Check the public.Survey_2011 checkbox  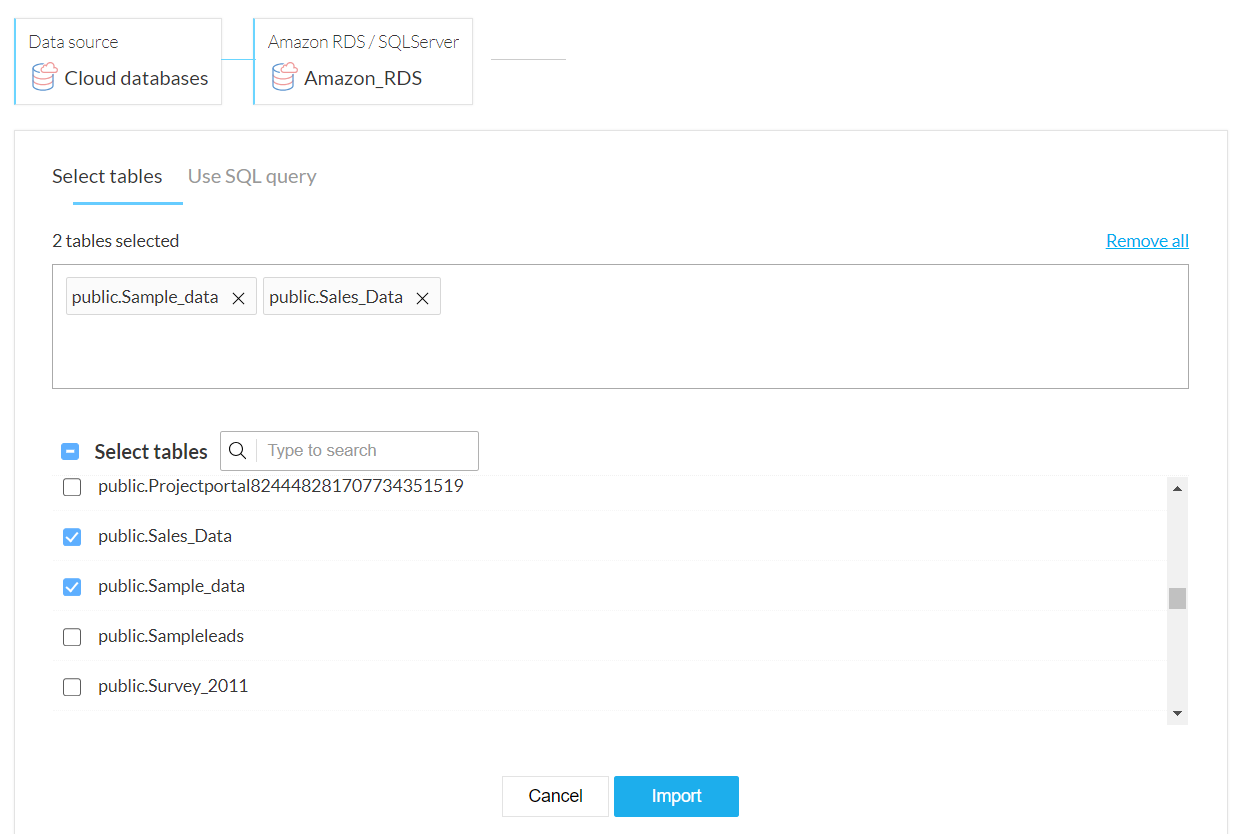(x=72, y=687)
